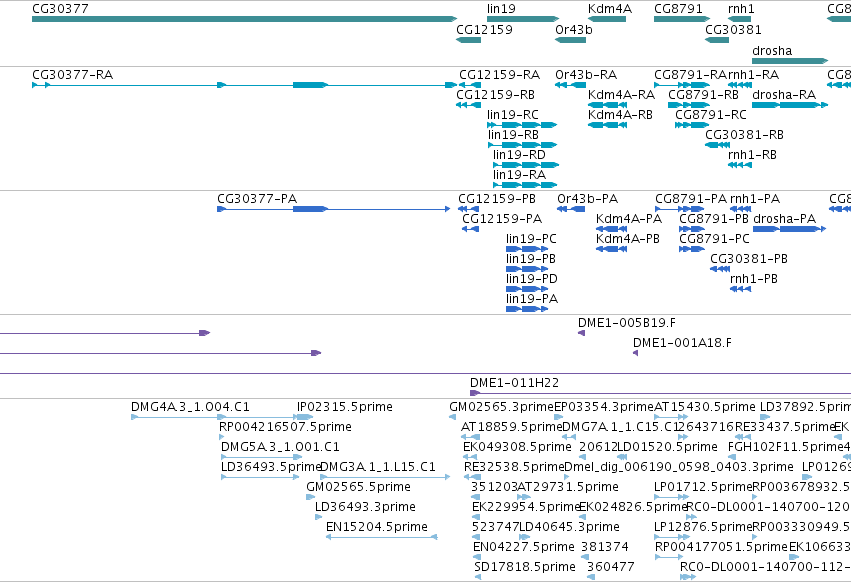Click the AT18859.5prime EST label

tap(511, 427)
